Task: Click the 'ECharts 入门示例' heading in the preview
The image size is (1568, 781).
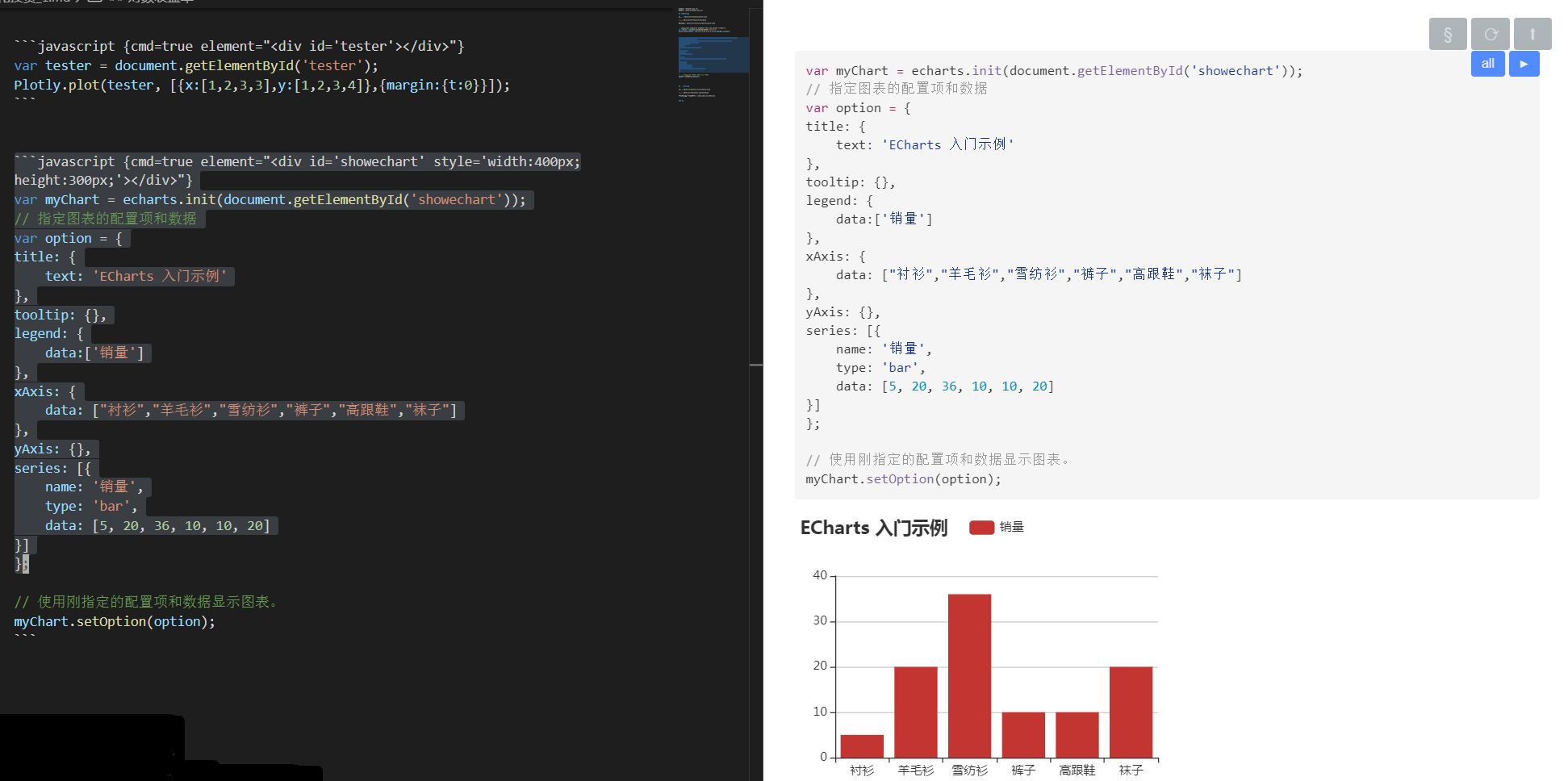Action: click(873, 528)
